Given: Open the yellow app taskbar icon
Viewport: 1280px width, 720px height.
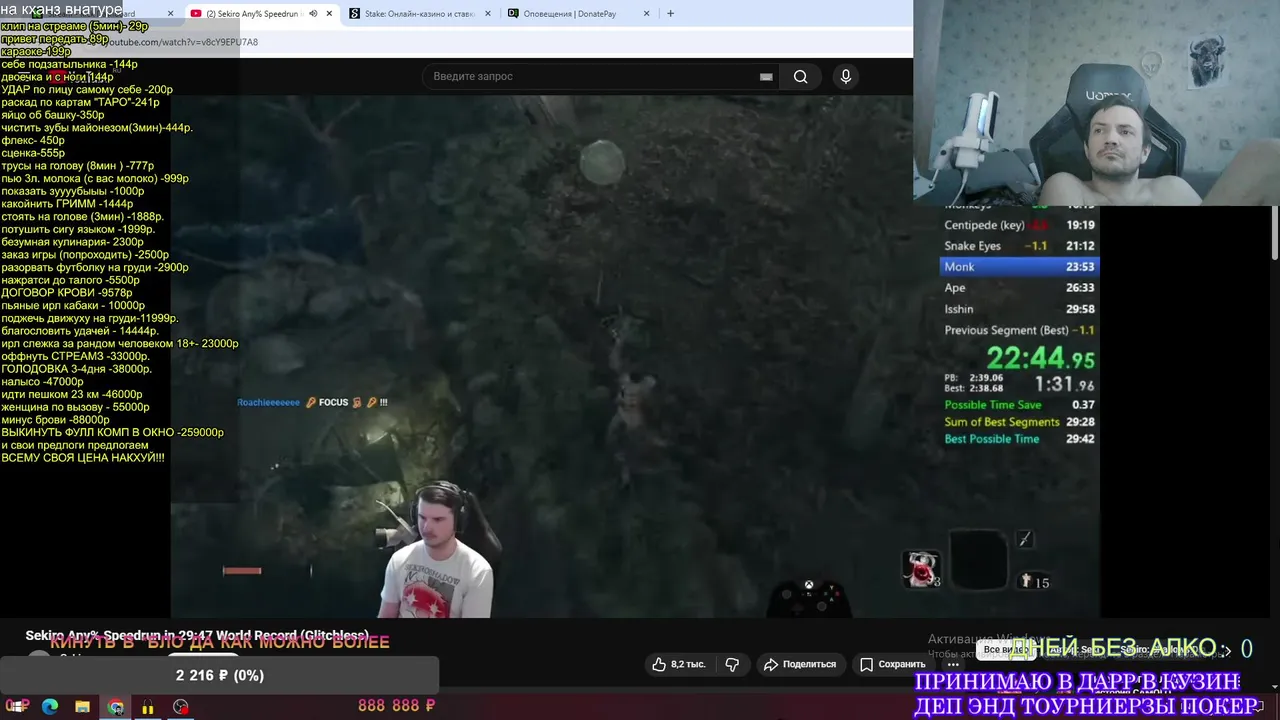Looking at the screenshot, I should point(148,707).
